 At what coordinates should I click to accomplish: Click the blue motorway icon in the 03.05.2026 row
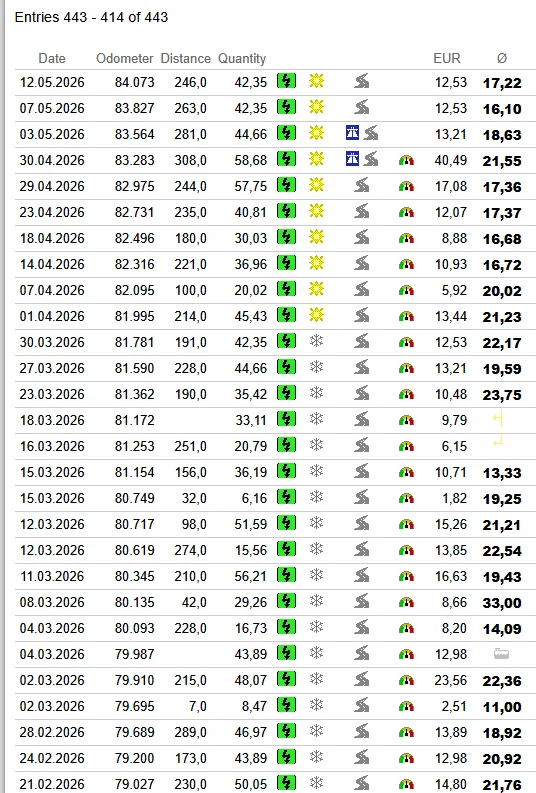[352, 133]
